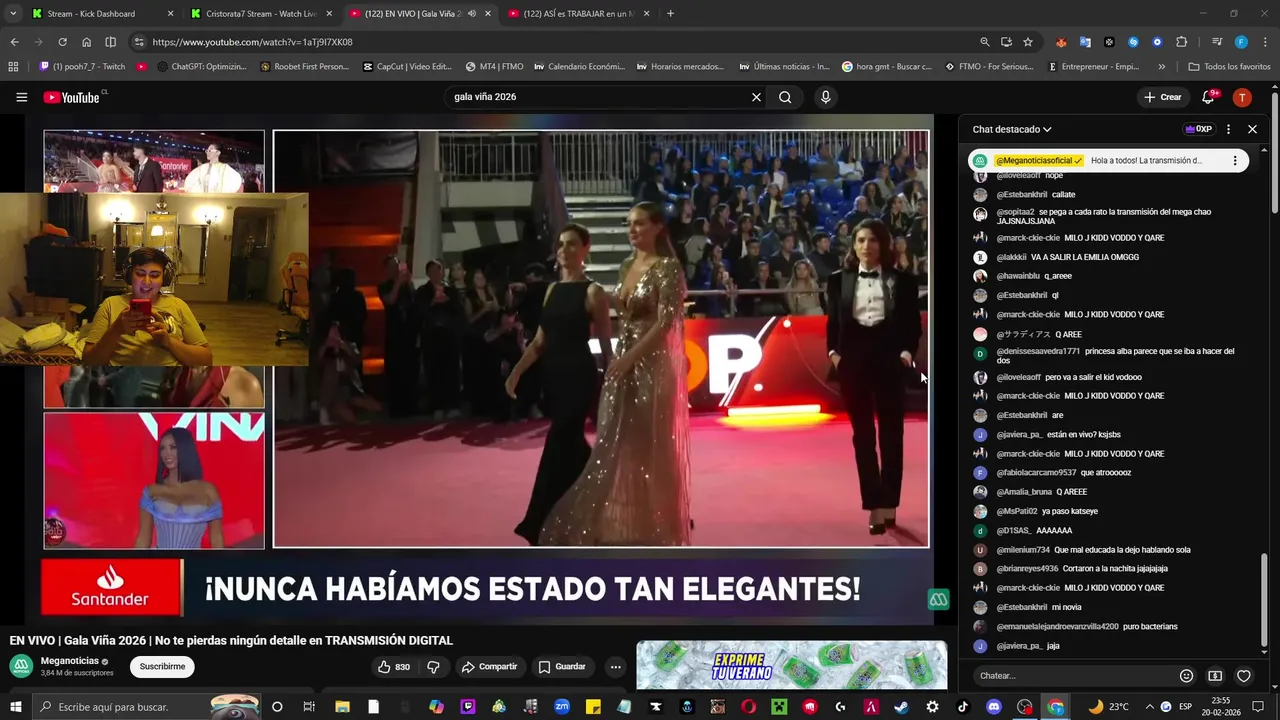The width and height of the screenshot is (1280, 720).
Task: Save the video with Guardar
Action: point(562,667)
